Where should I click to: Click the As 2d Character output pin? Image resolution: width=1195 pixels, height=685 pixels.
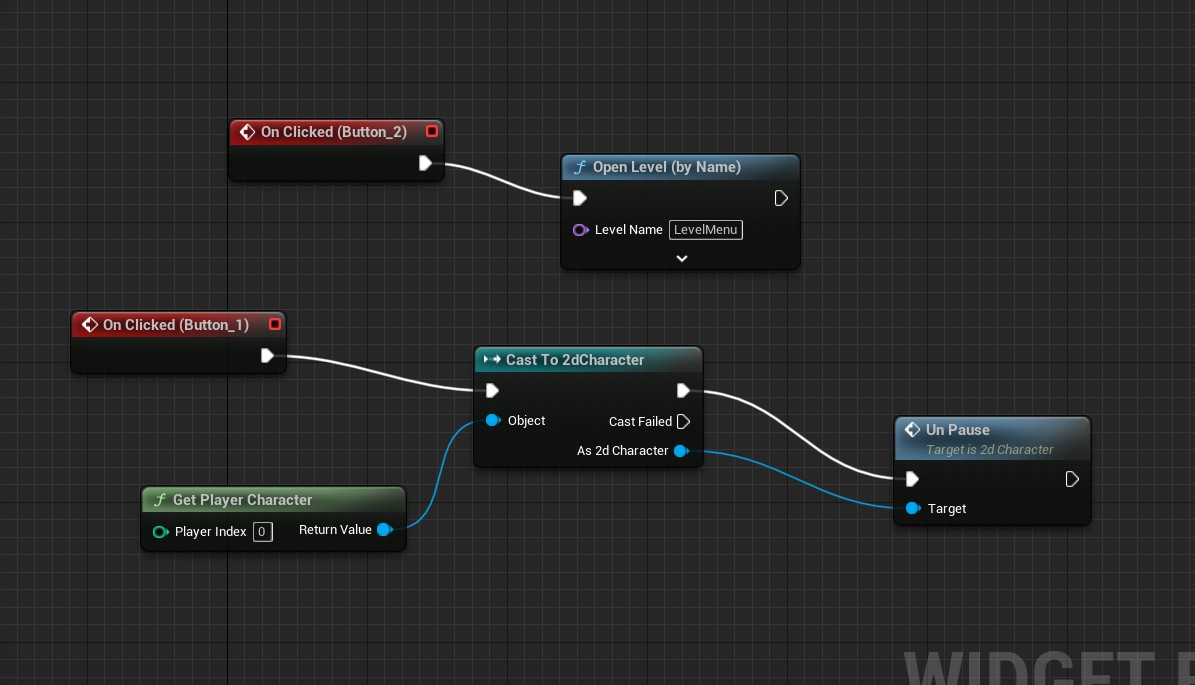(680, 451)
